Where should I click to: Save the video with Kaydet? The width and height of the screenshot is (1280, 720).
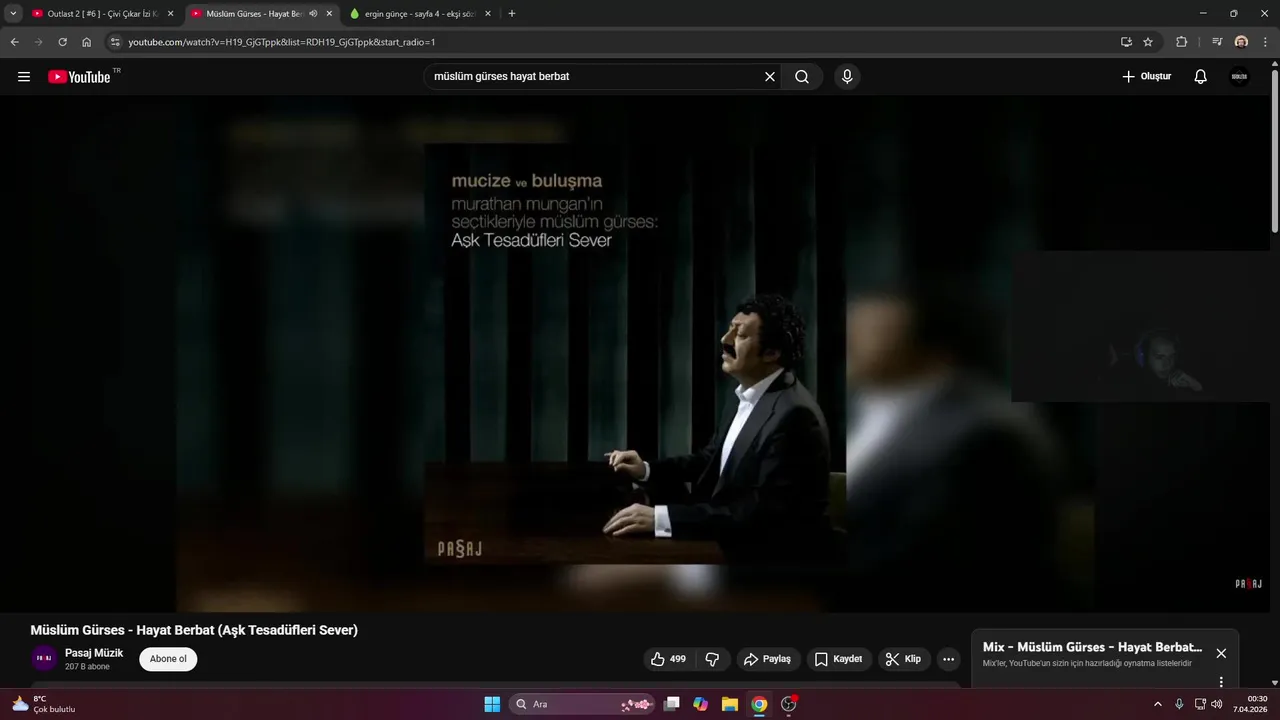[838, 659]
